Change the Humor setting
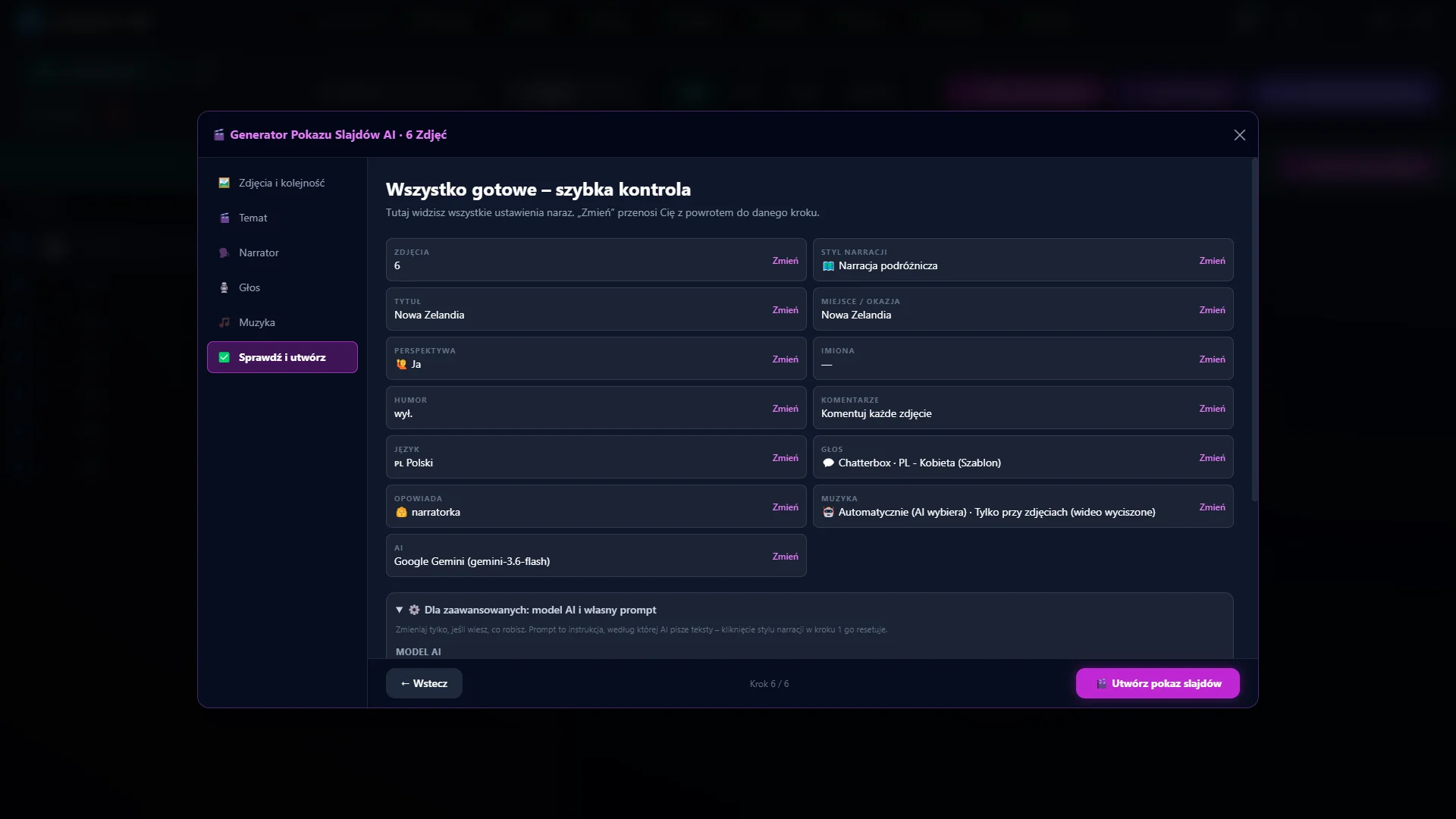Image resolution: width=1456 pixels, height=819 pixels. (x=785, y=409)
